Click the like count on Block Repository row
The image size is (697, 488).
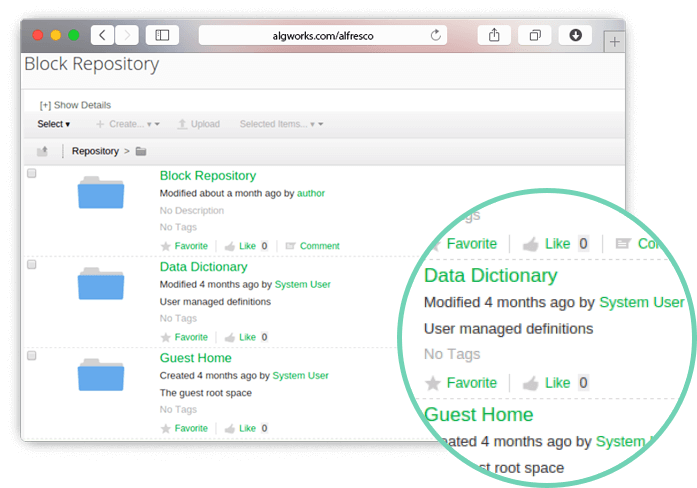(x=264, y=246)
